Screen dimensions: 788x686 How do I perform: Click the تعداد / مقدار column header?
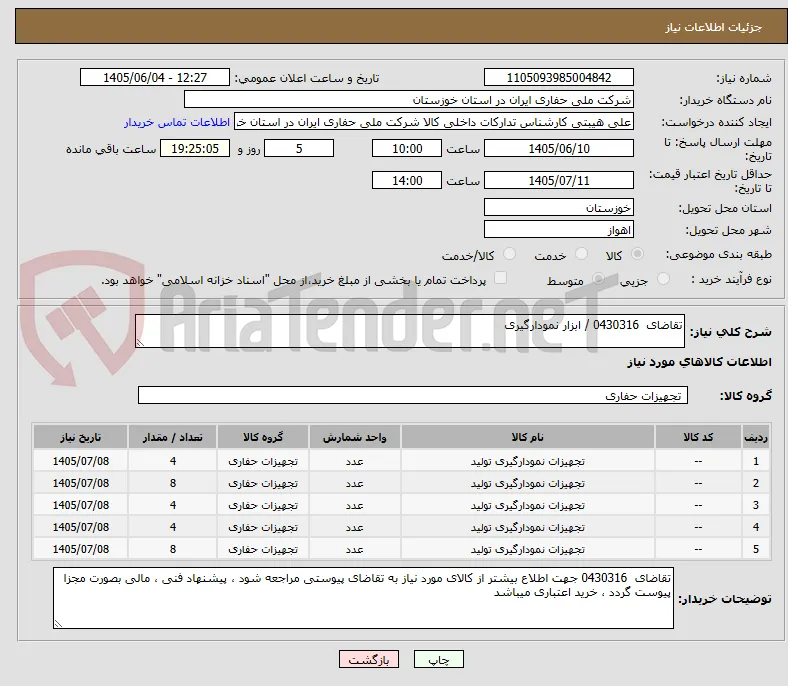(x=172, y=437)
